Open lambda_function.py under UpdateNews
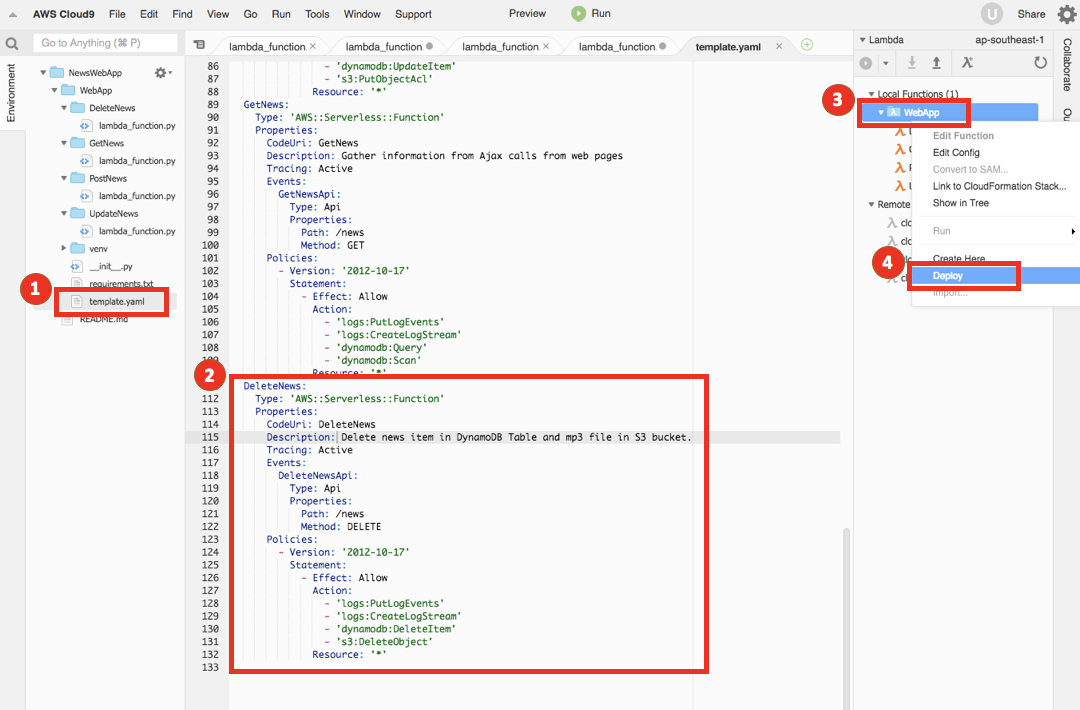 coord(137,231)
